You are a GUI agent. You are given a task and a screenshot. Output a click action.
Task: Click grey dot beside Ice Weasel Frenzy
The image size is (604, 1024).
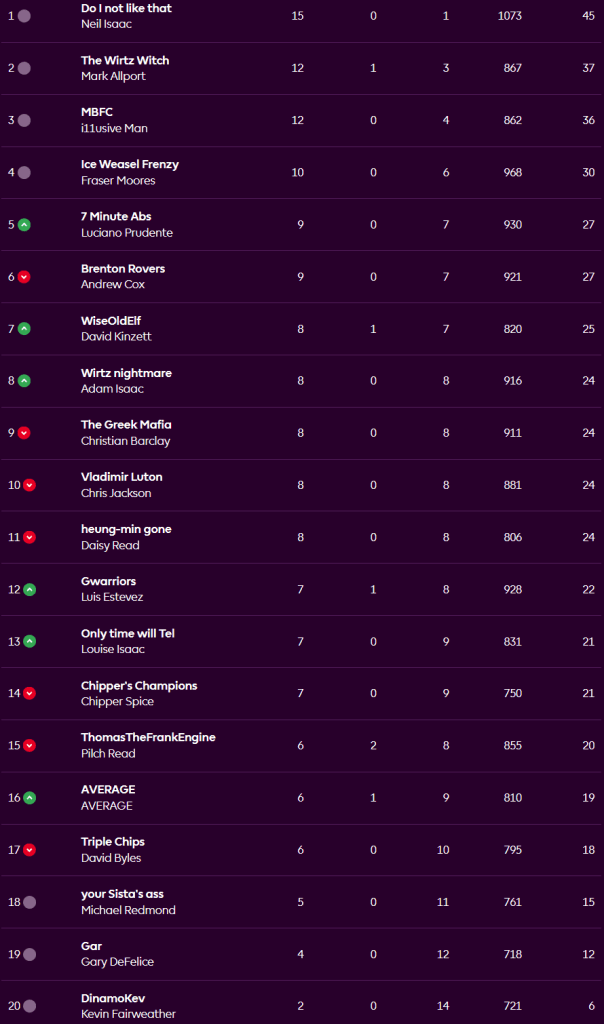[x=24, y=172]
